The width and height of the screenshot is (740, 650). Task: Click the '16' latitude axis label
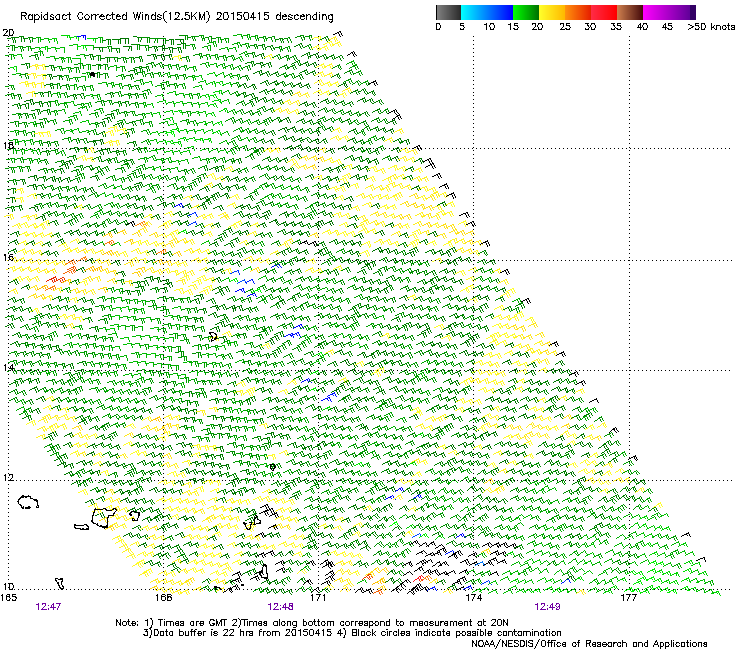tap(8, 257)
